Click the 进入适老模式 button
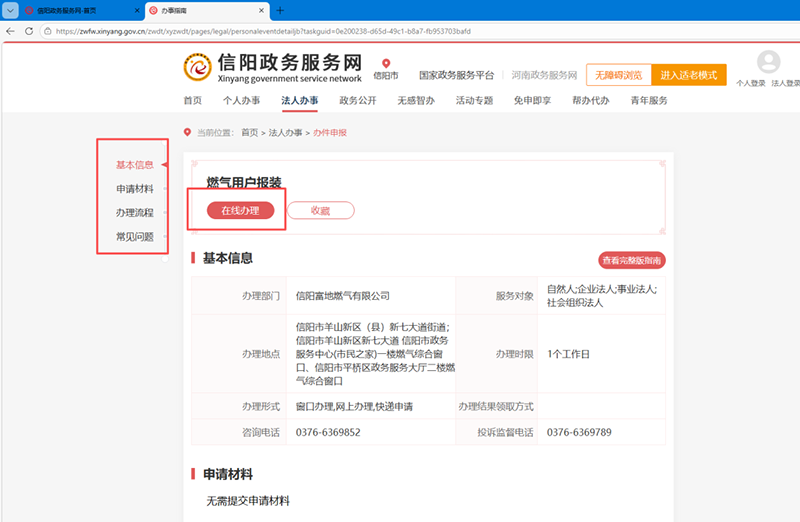The image size is (800, 522). click(x=689, y=75)
